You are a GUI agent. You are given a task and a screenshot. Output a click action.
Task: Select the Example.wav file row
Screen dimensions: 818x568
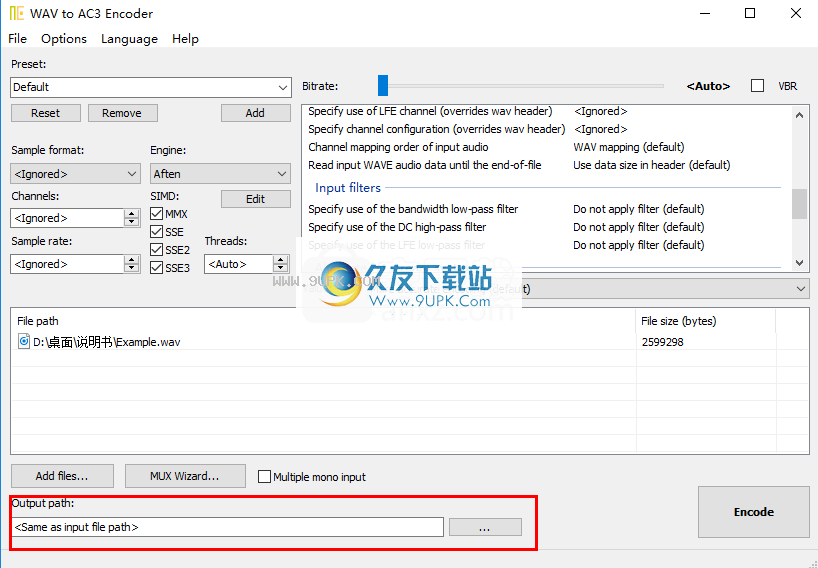[410, 342]
